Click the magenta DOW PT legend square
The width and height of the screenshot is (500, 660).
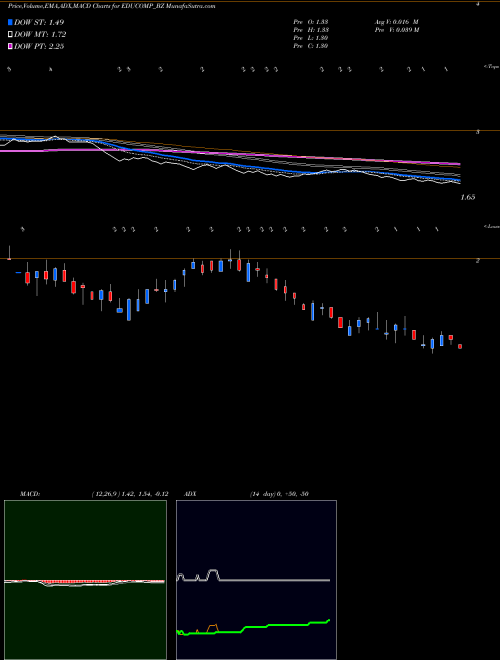tap(10, 46)
